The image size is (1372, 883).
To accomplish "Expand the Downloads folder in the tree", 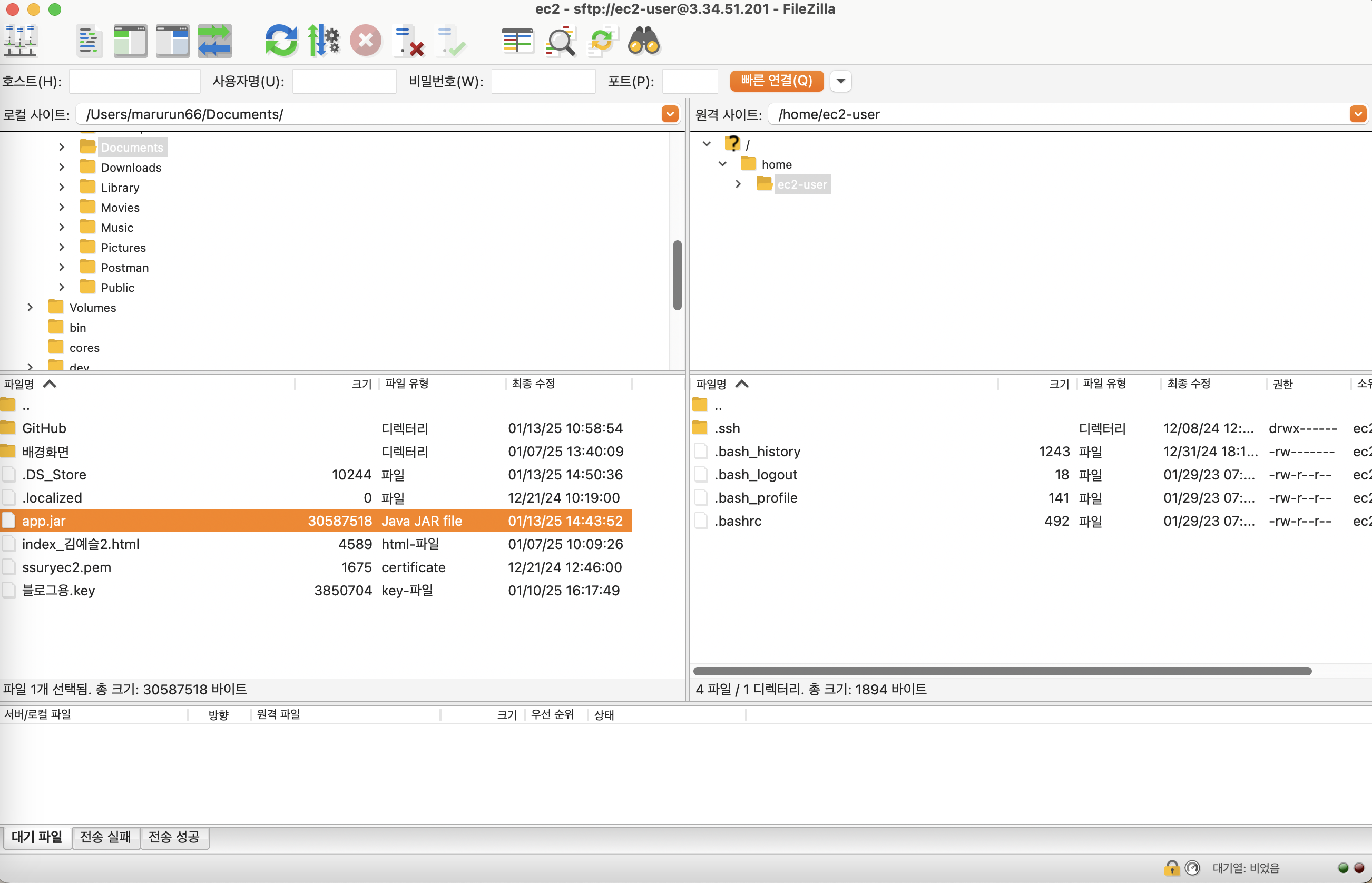I will click(x=61, y=168).
